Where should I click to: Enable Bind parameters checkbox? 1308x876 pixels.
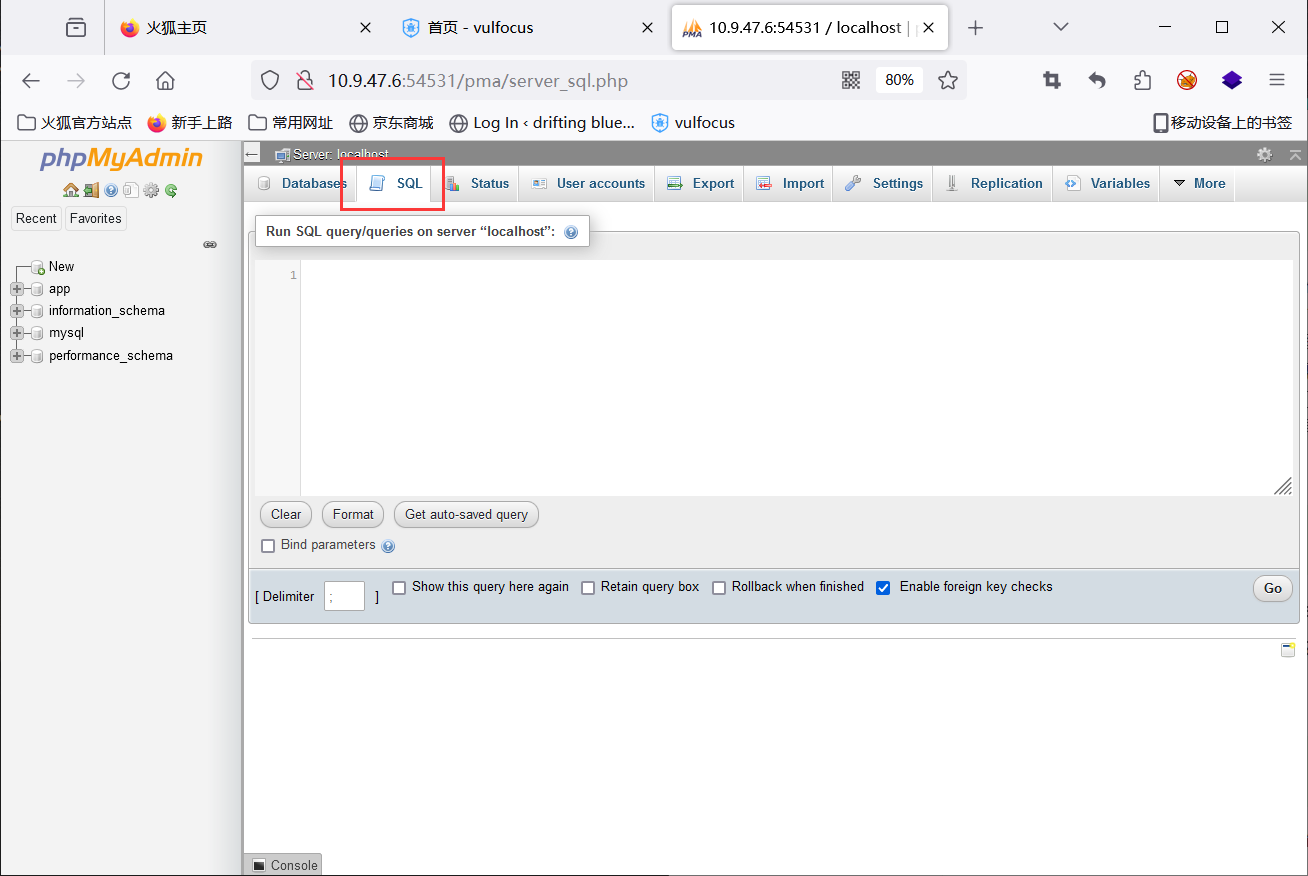coord(268,546)
